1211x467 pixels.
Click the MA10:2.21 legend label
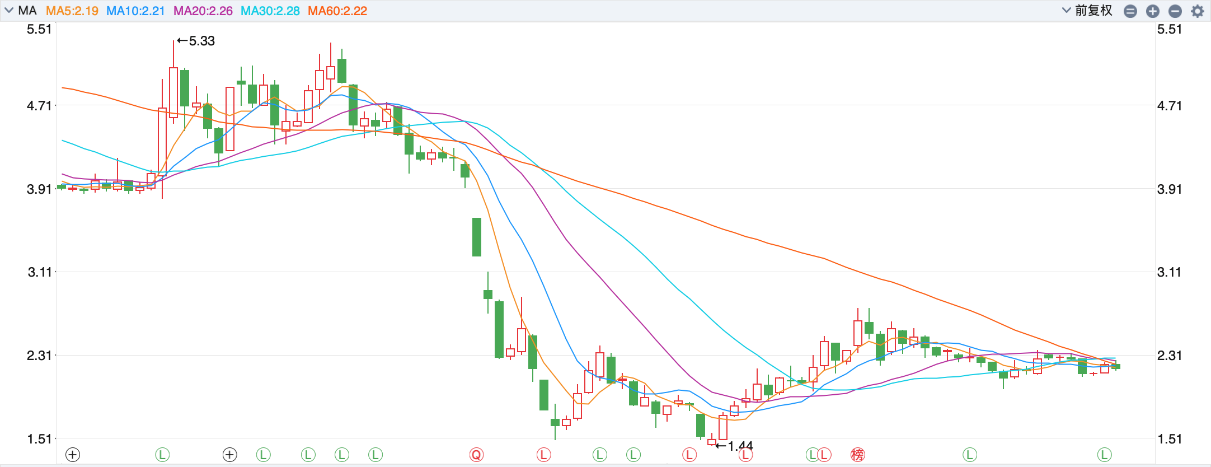coord(137,10)
